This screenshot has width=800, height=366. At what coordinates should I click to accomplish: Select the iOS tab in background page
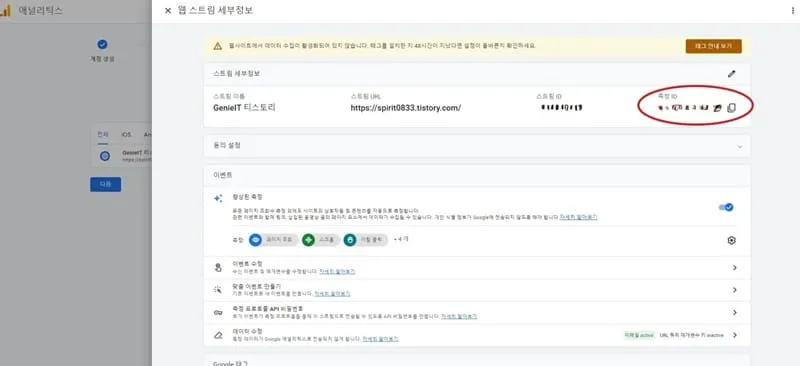[126, 135]
